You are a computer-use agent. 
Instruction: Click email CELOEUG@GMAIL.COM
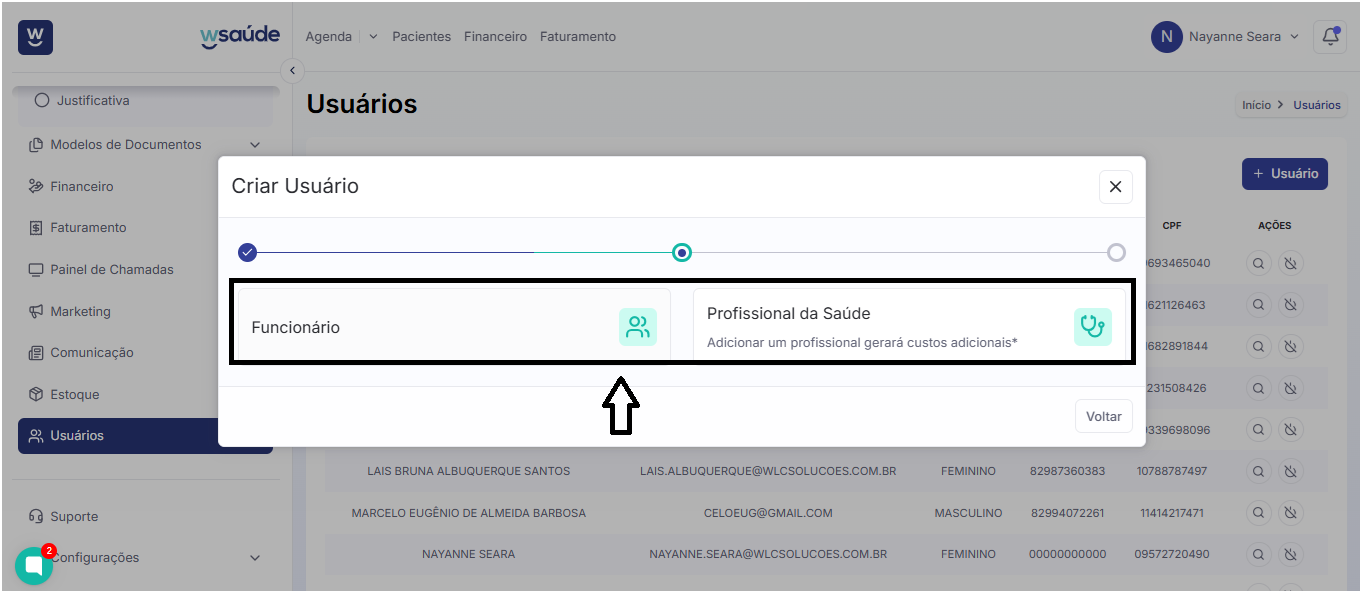pyautogui.click(x=768, y=513)
